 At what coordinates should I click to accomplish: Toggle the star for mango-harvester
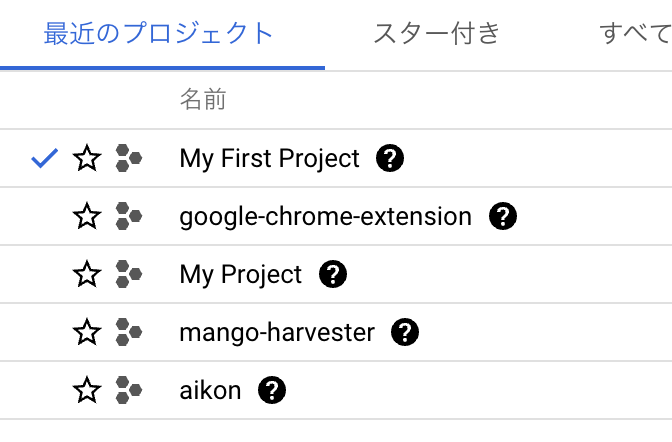pos(87,332)
